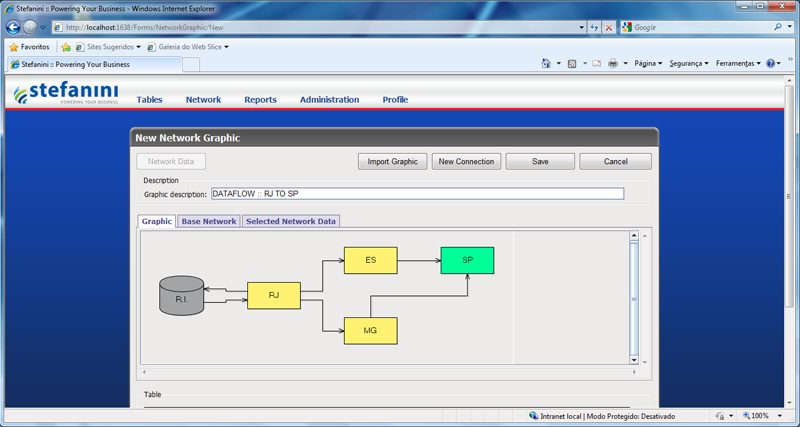The height and width of the screenshot is (427, 800).
Task: Click the browser Home icon
Action: [546, 63]
